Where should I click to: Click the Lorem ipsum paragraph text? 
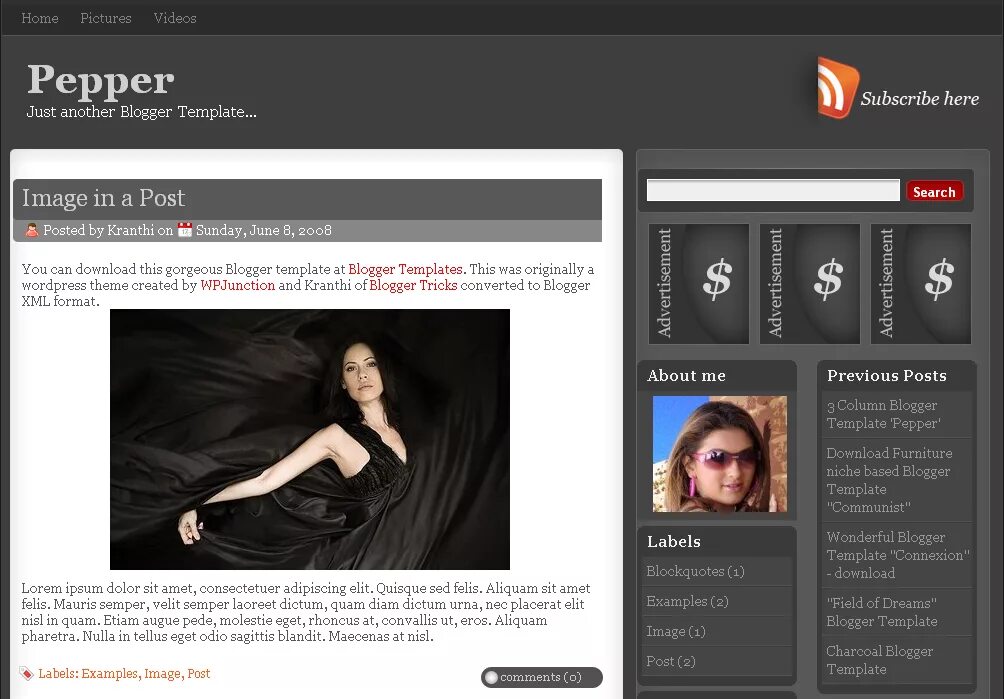pos(306,612)
